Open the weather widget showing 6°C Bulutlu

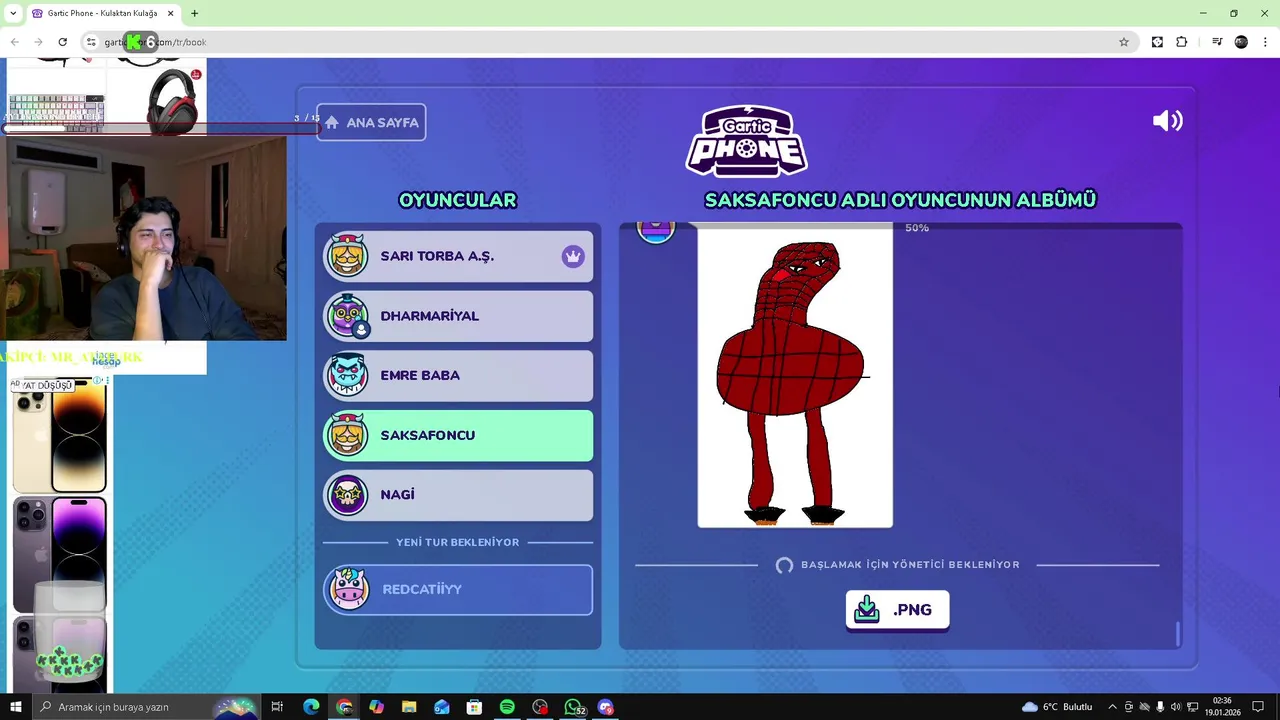pyautogui.click(x=1057, y=707)
